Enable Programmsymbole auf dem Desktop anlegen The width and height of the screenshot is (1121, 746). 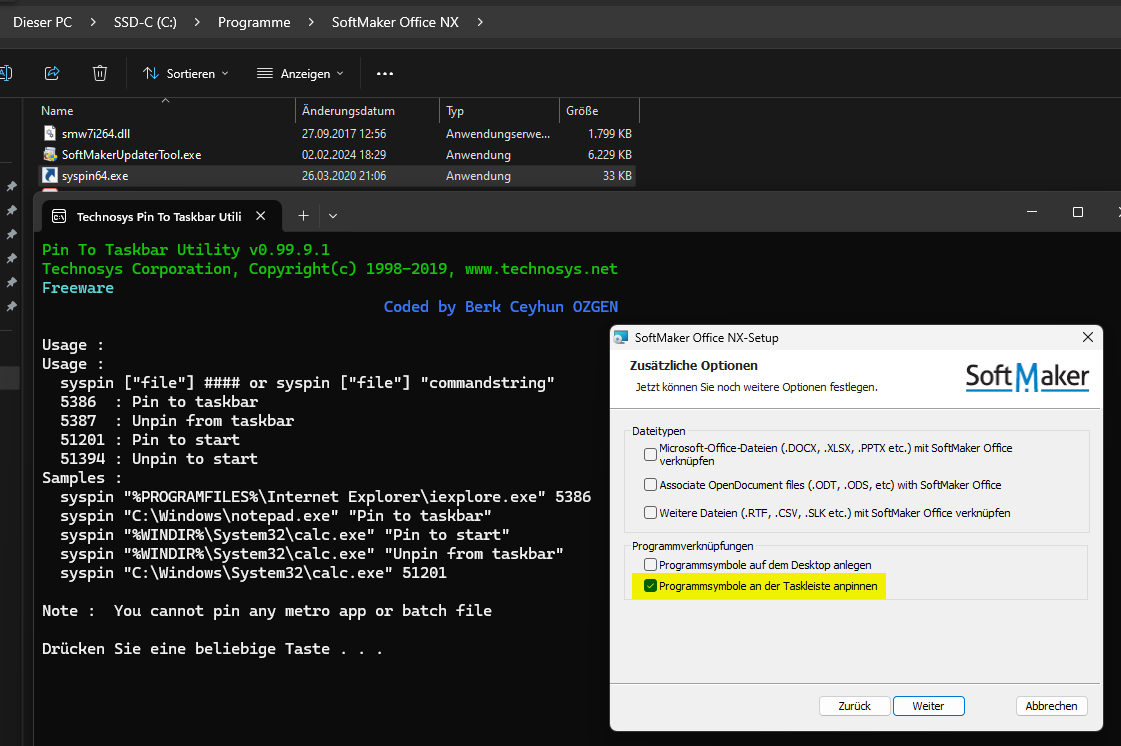[650, 565]
